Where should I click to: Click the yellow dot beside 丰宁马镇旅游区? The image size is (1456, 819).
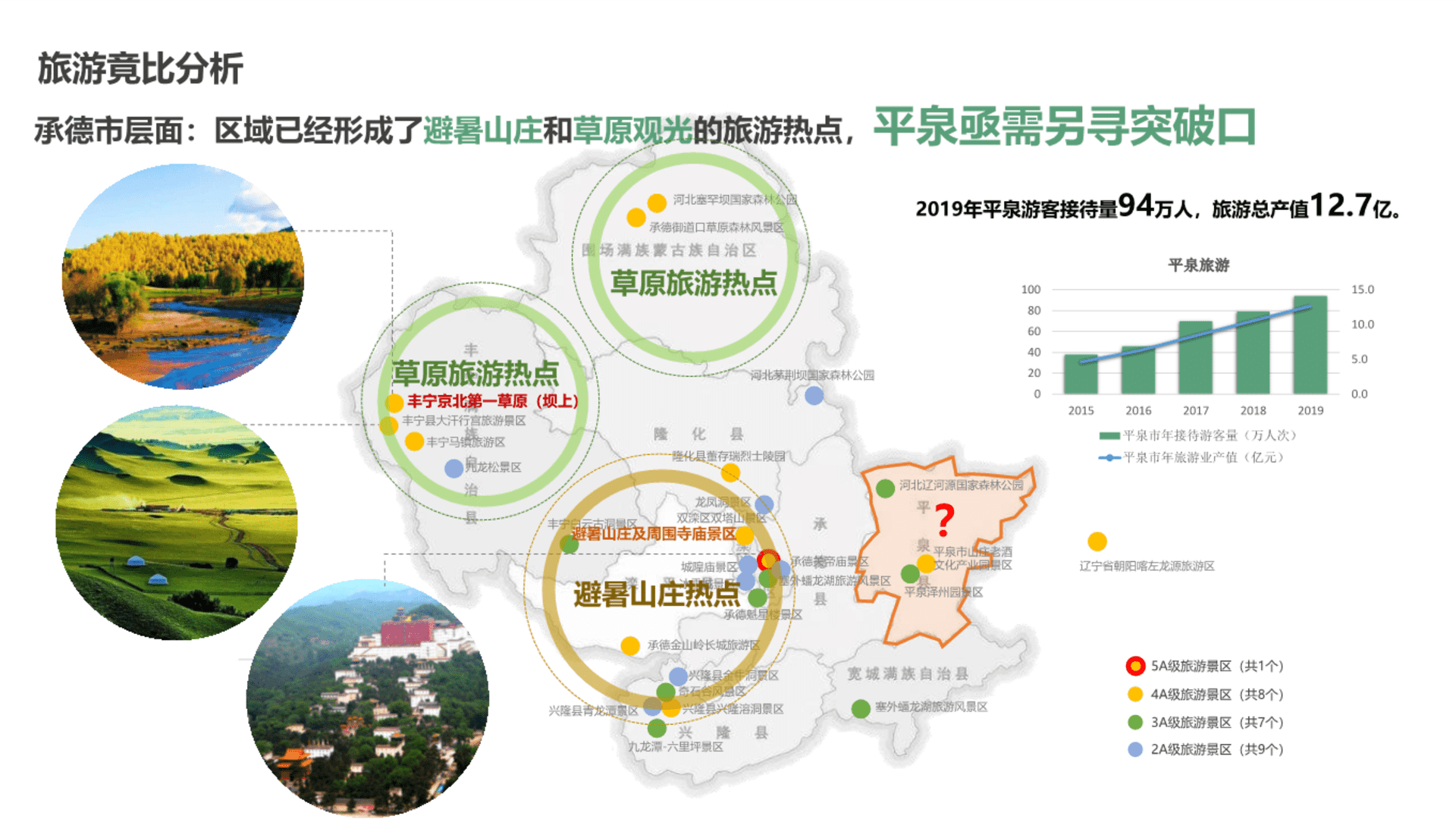414,441
